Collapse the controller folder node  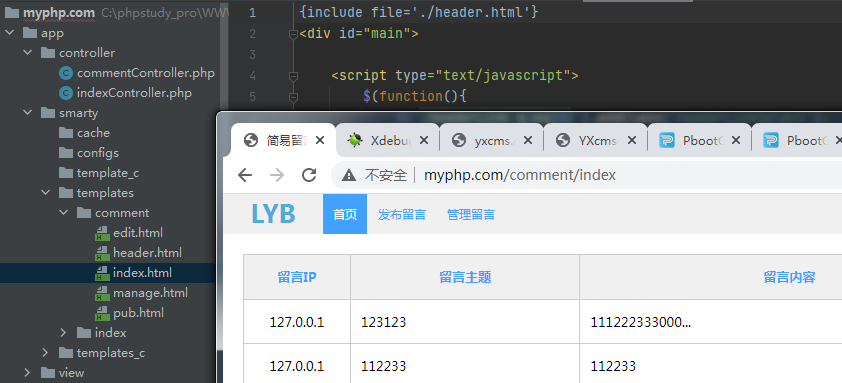27,53
